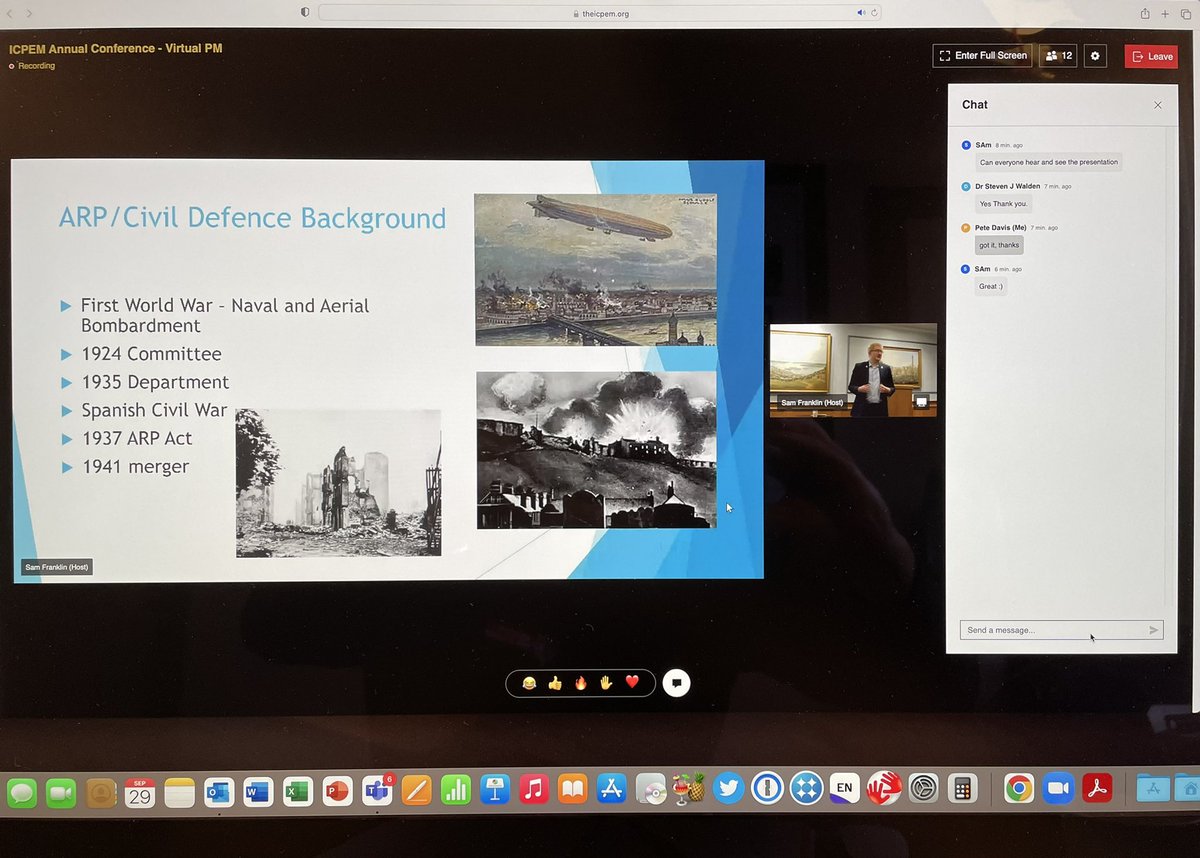Open System Preferences from the Dock
The image size is (1200, 858).
[x=924, y=789]
